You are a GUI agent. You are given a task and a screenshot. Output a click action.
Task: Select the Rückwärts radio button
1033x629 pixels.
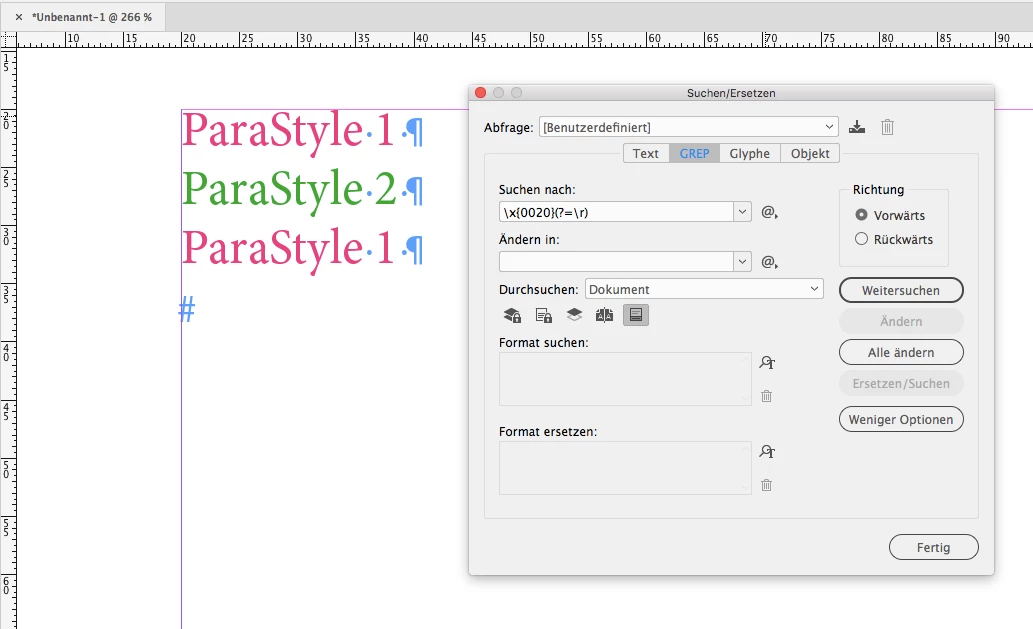pyautogui.click(x=861, y=238)
